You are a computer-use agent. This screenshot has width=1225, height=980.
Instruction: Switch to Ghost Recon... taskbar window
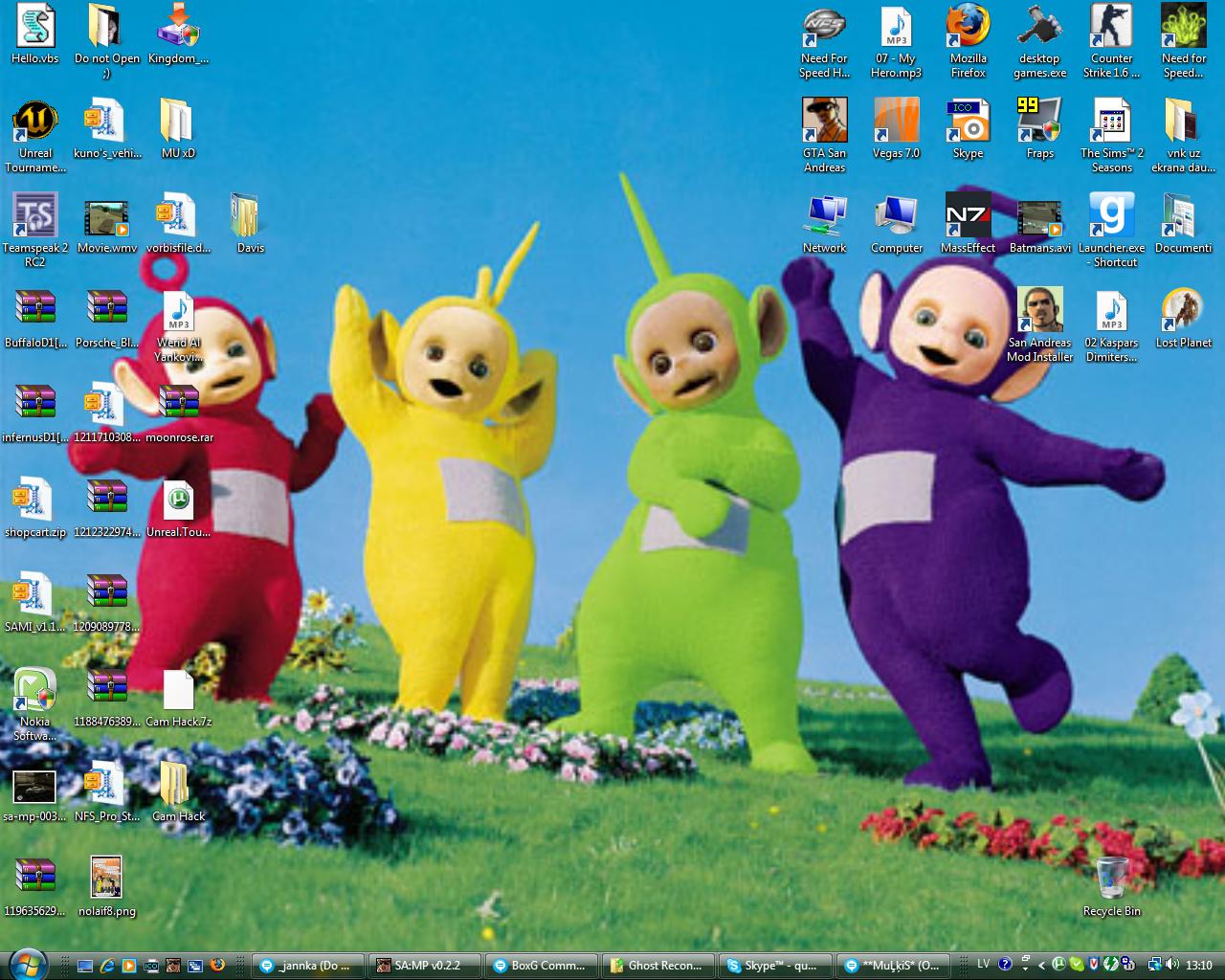pyautogui.click(x=659, y=966)
